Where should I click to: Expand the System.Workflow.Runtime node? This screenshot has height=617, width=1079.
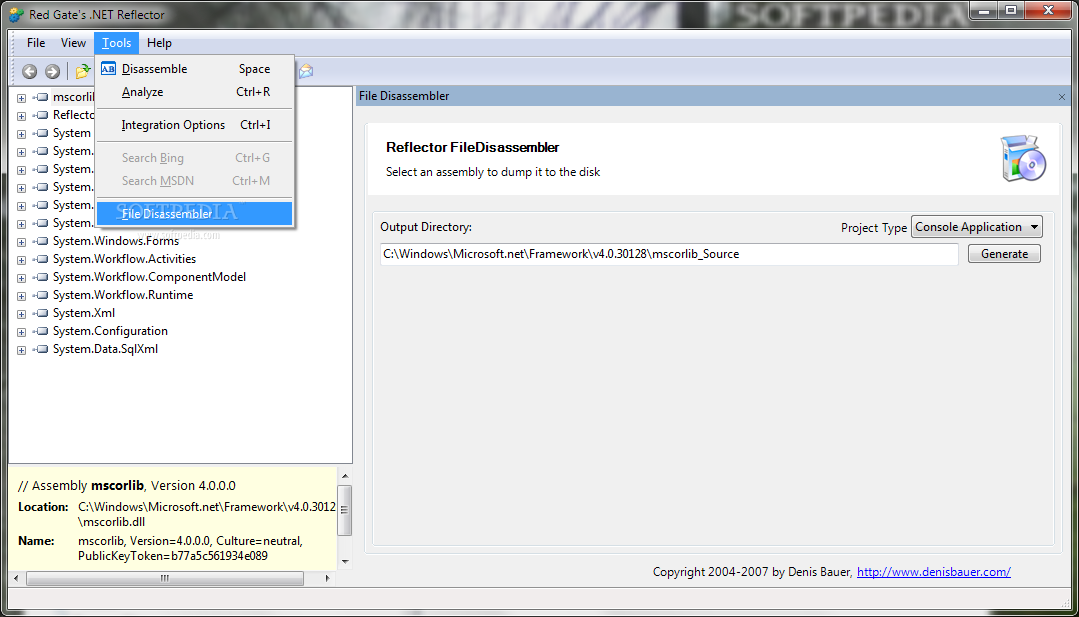[x=21, y=296]
